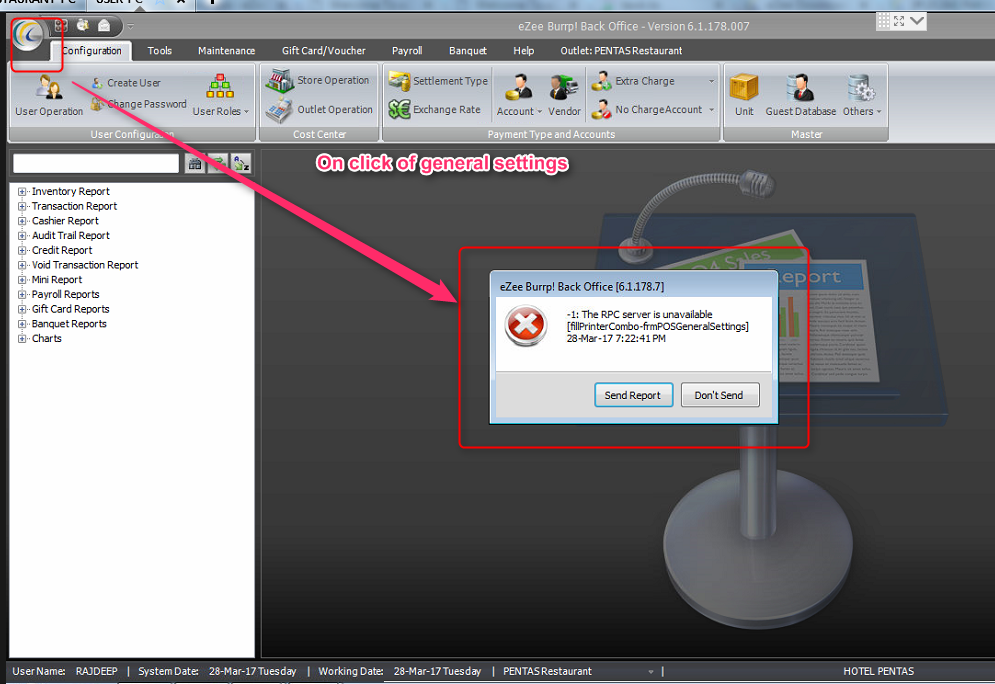Click the red error icon in the dialog
The width and height of the screenshot is (995, 684).
(525, 326)
